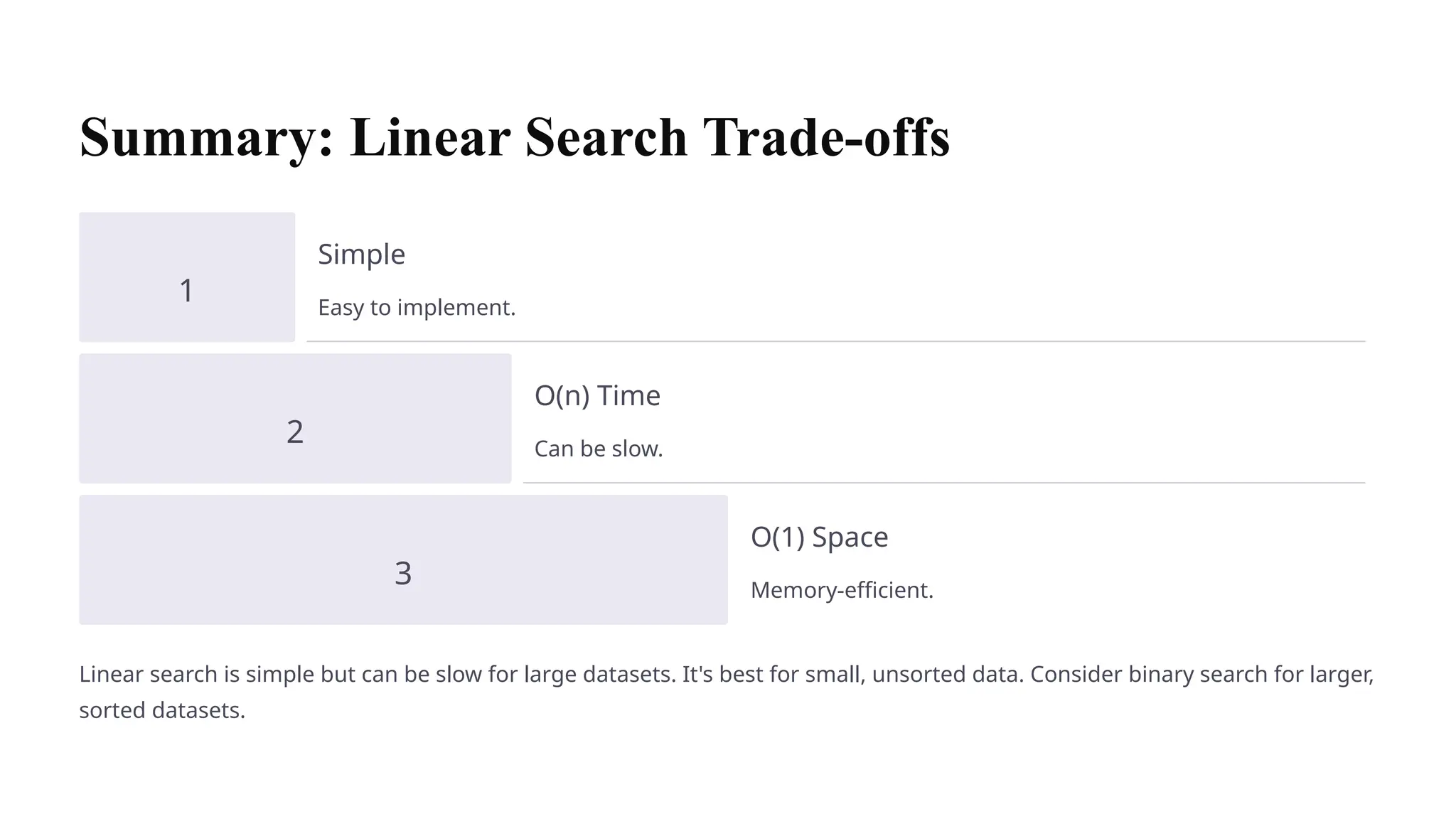This screenshot has width=1456, height=819.
Task: Click the divider line under "Easy to implement."
Action: pyautogui.click(x=835, y=342)
